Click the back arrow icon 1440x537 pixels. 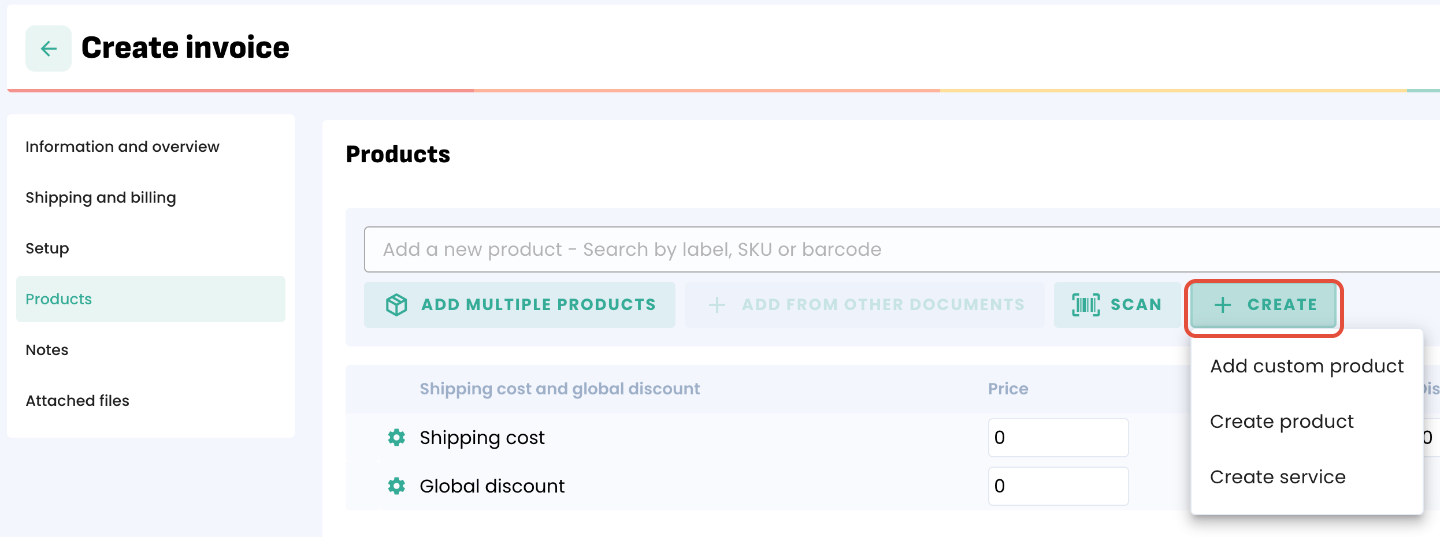coord(48,49)
